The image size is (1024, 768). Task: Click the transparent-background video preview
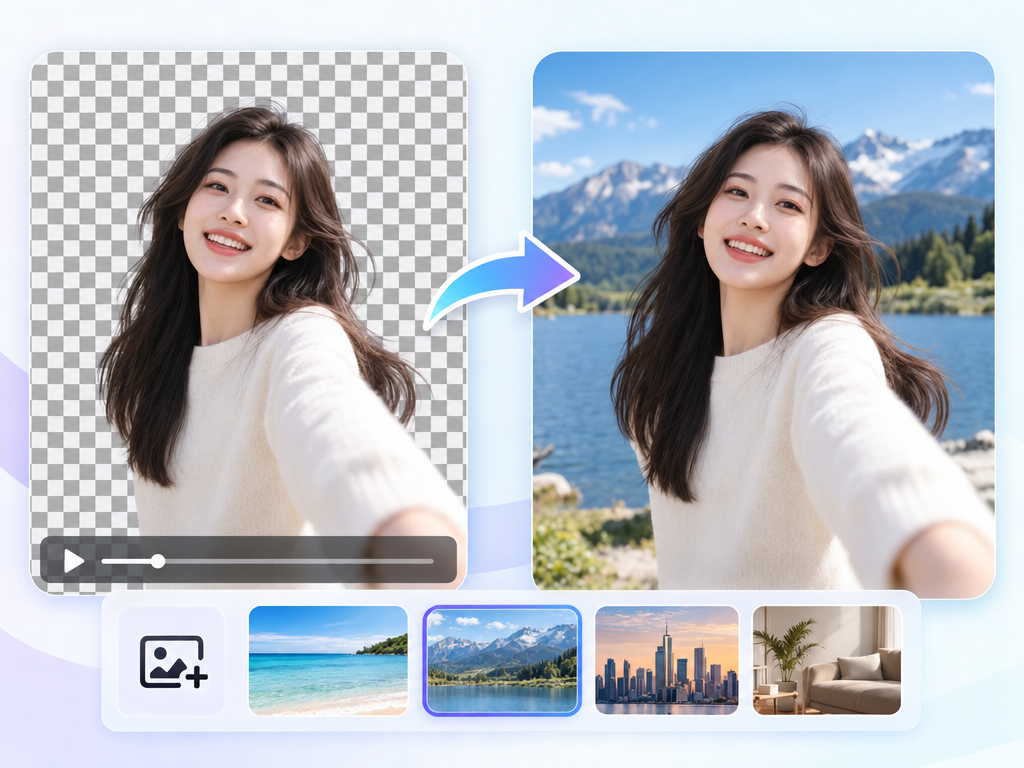(249, 323)
